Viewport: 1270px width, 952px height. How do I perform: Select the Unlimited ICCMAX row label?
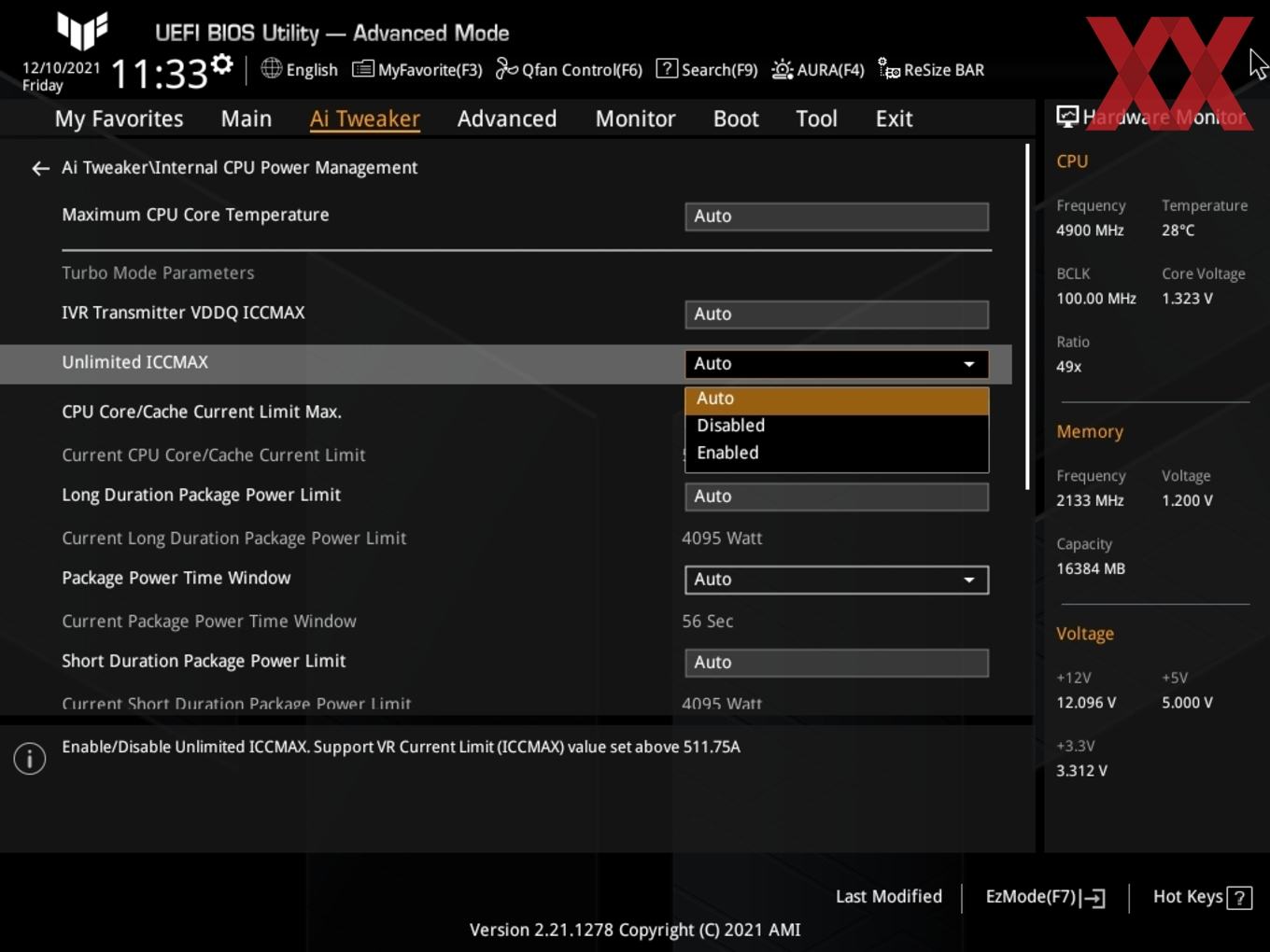coord(135,362)
